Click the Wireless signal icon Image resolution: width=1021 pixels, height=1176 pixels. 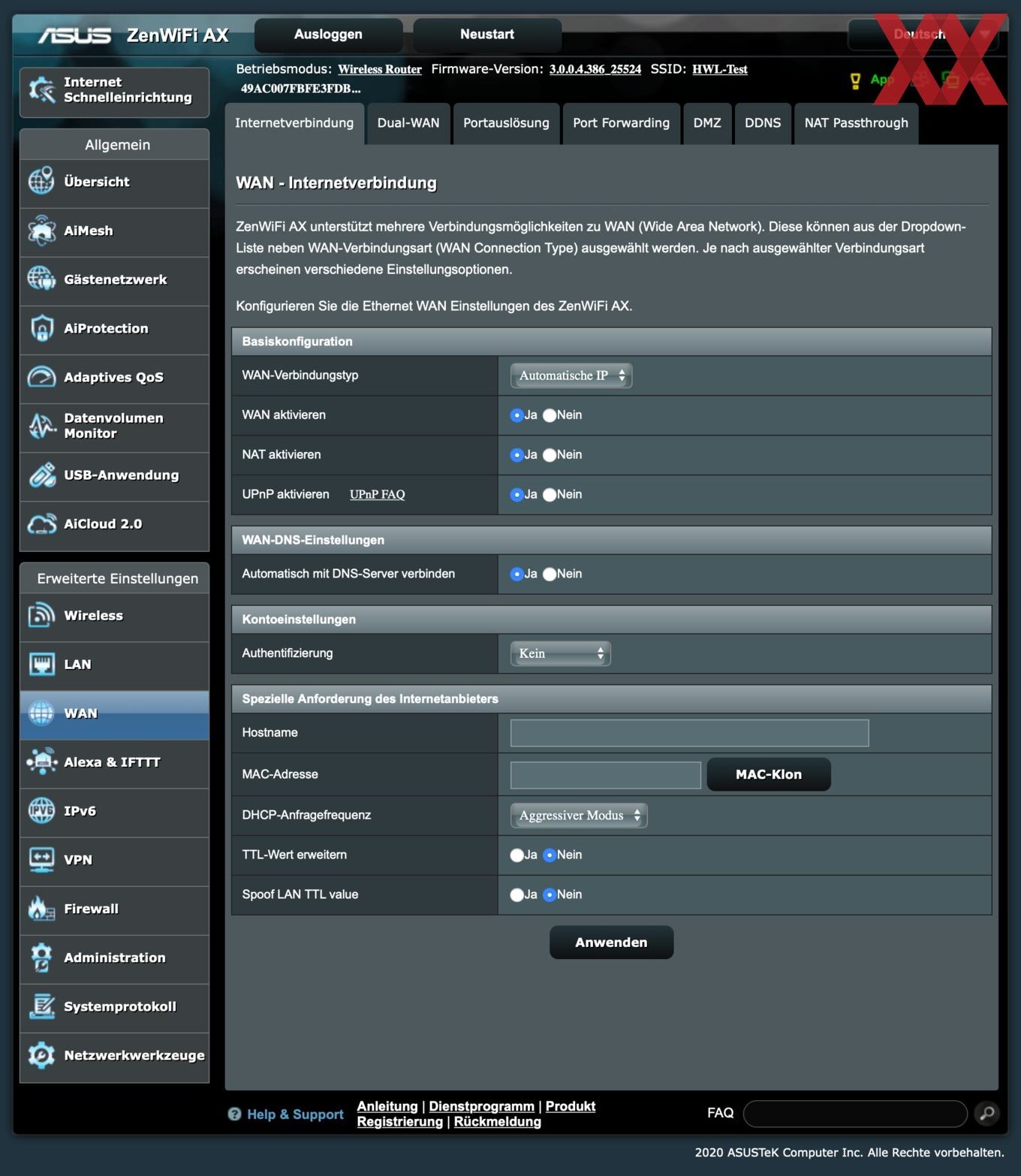pyautogui.click(x=42, y=615)
